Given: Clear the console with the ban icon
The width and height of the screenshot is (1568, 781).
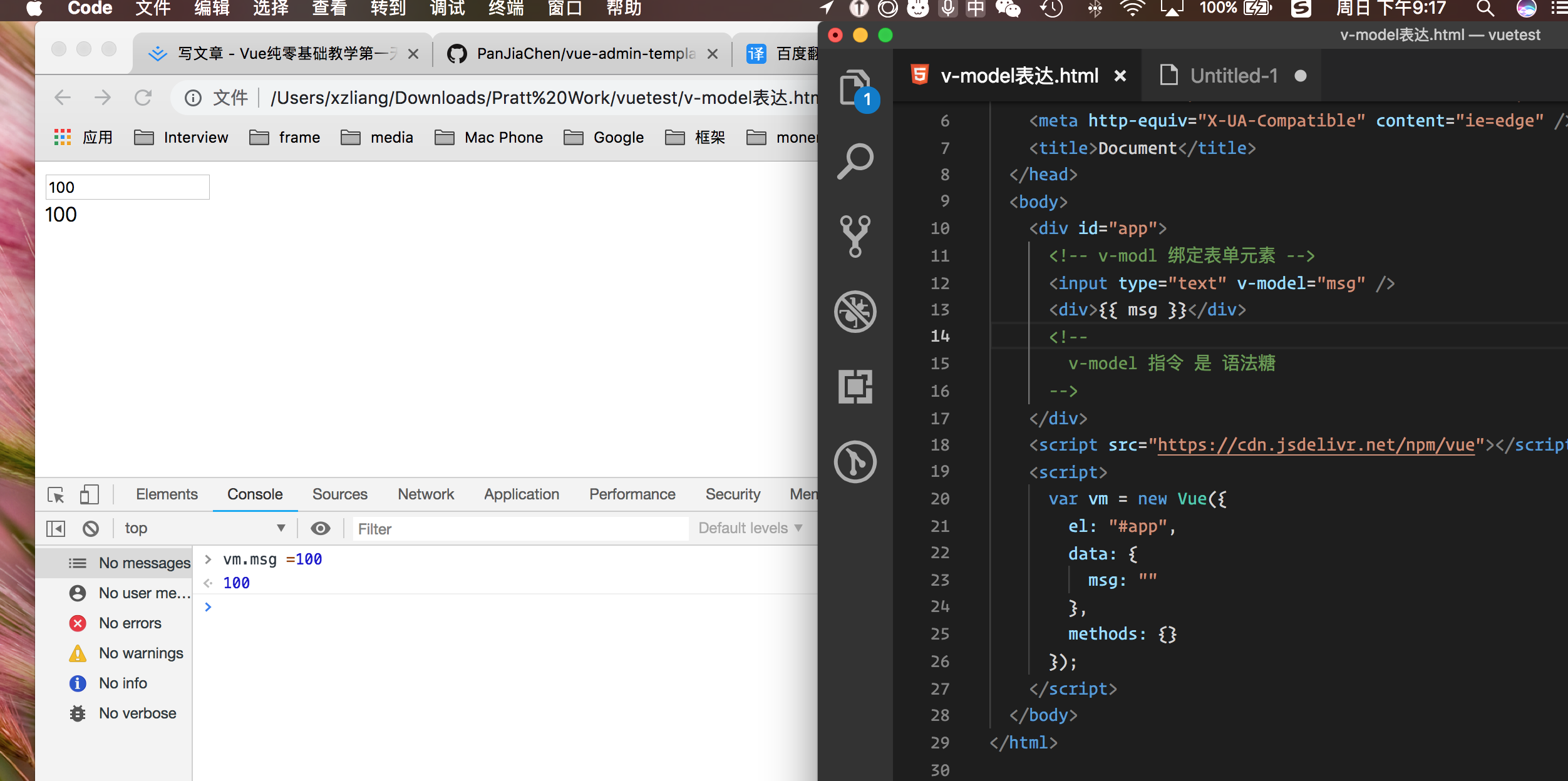Looking at the screenshot, I should 91,529.
